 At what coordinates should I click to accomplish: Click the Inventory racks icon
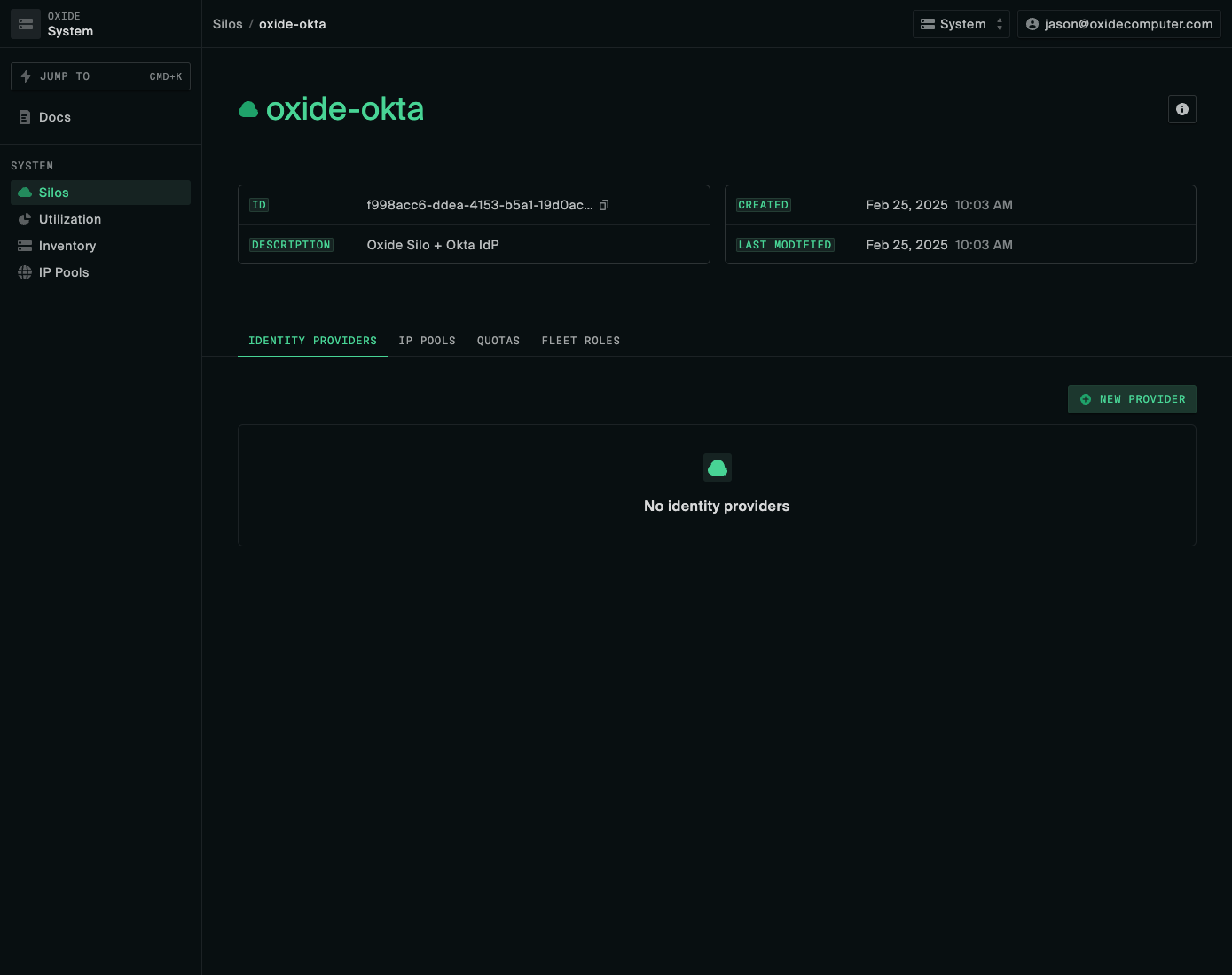coord(24,246)
